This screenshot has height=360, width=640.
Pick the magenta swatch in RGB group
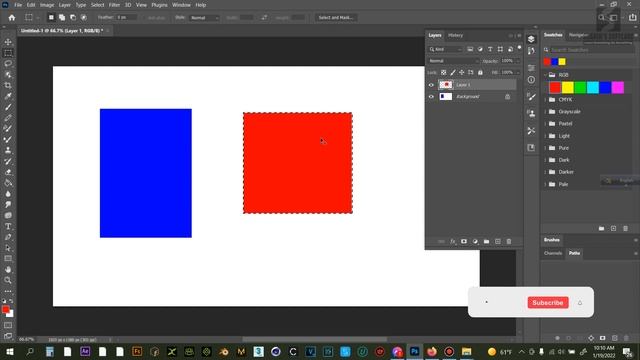tap(618, 87)
